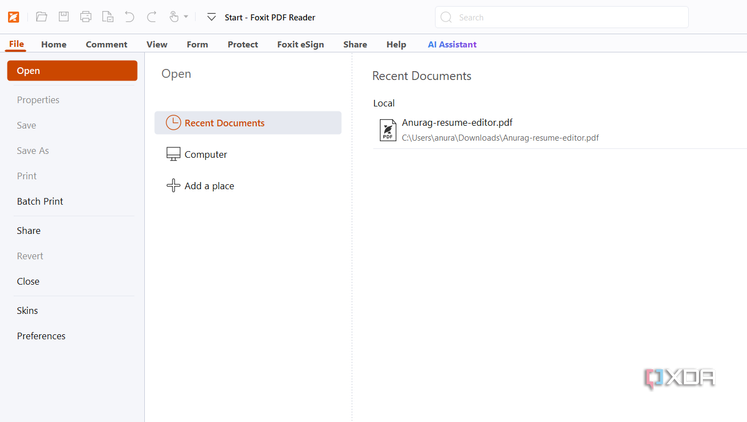This screenshot has width=747, height=422.
Task: Open the touch mode dropdown arrow
Action: (186, 17)
